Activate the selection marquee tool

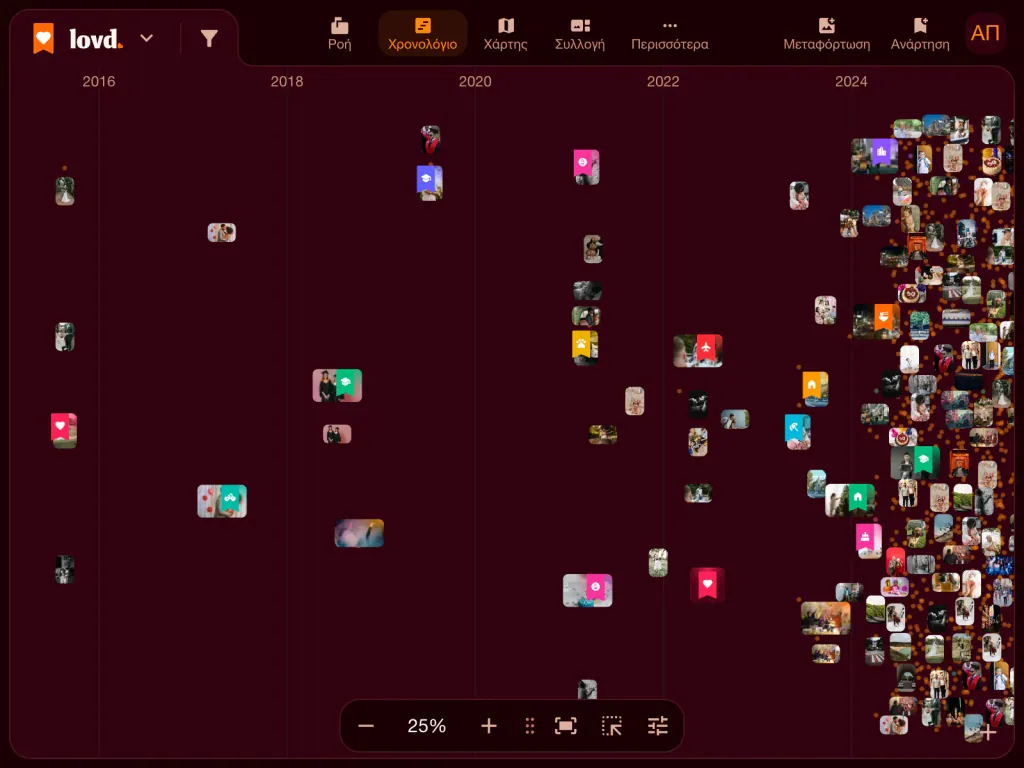[x=612, y=726]
